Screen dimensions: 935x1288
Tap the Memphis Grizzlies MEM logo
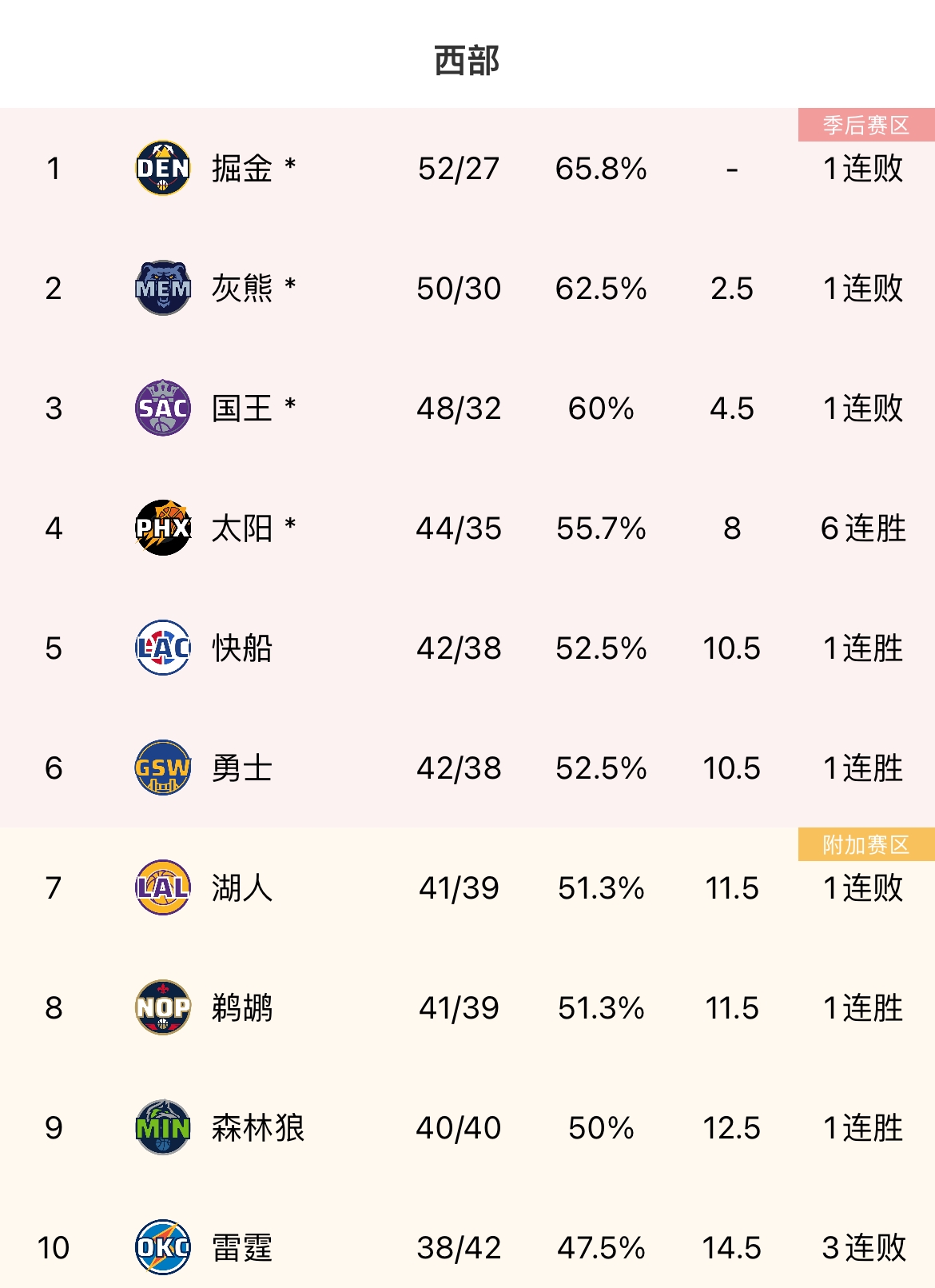[163, 288]
